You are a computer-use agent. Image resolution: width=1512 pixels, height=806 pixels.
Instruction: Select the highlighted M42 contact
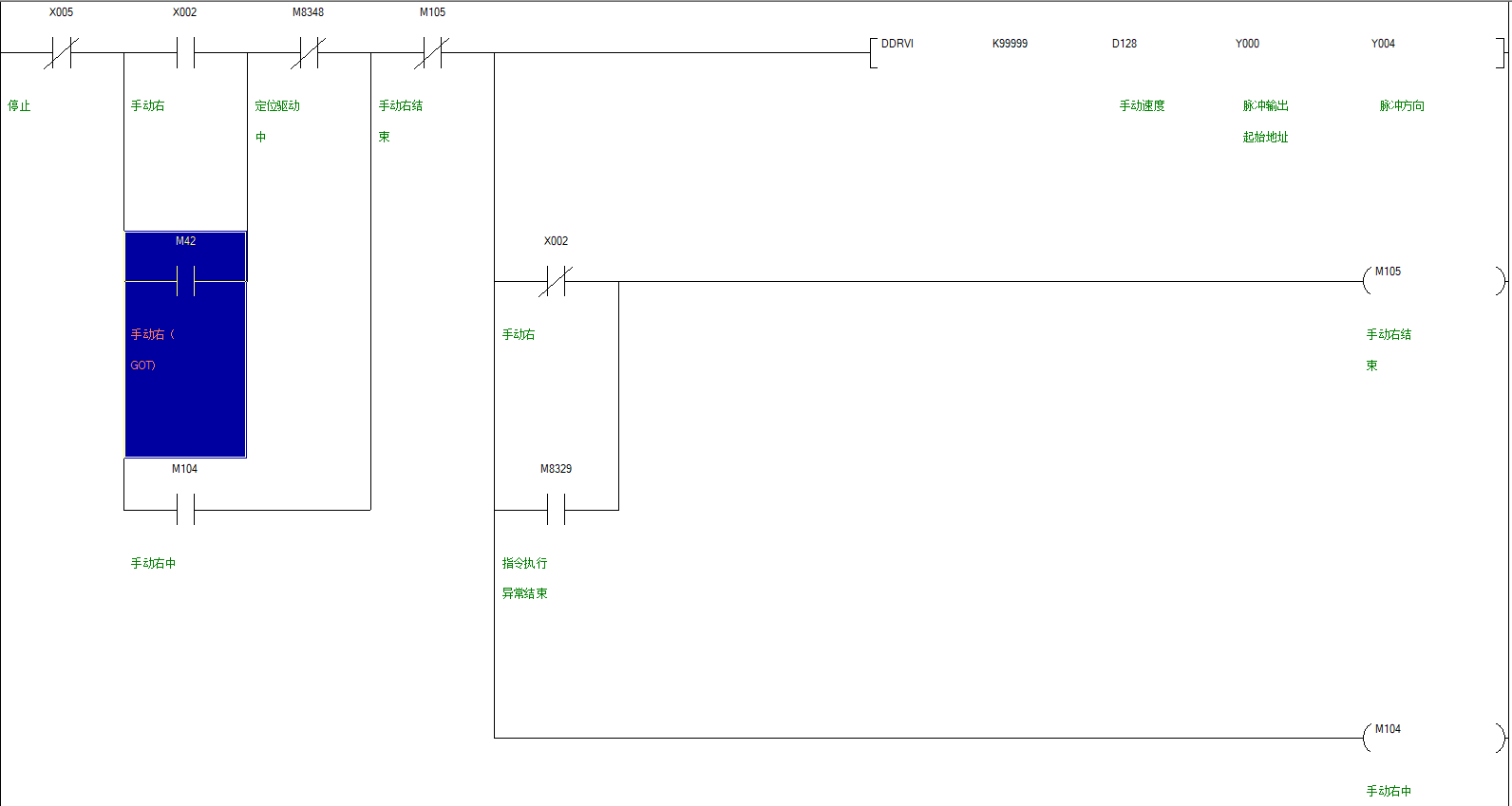185,281
